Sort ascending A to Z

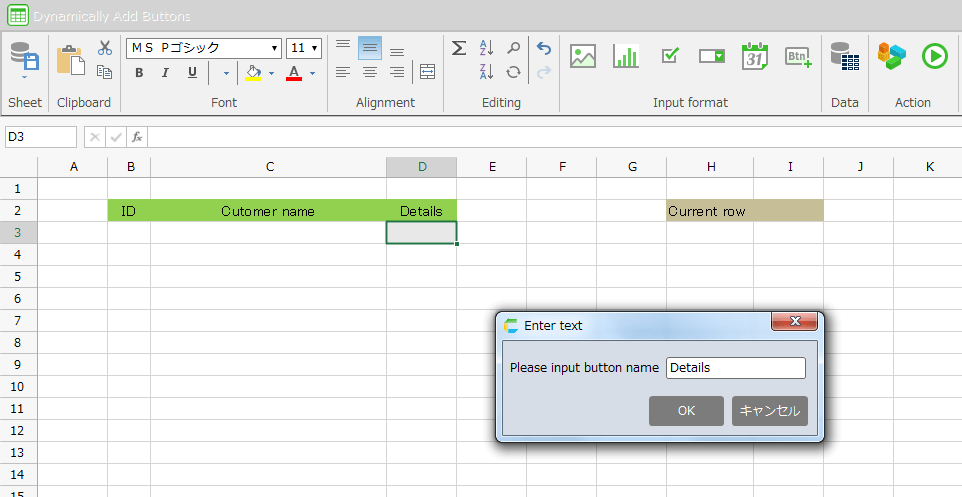pos(487,48)
